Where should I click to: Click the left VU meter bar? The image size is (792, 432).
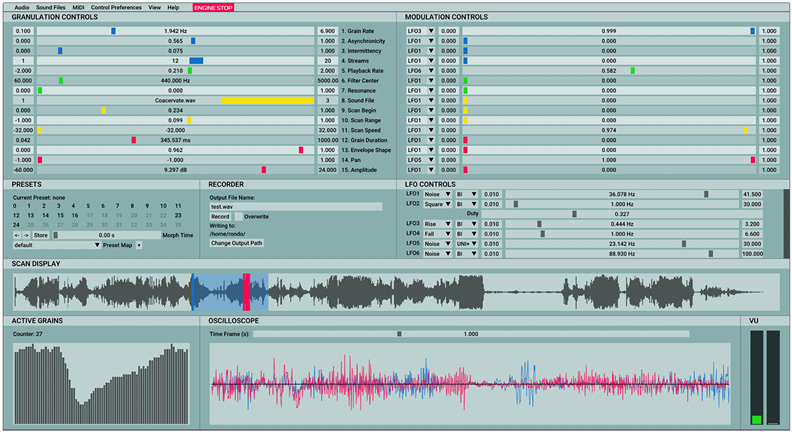click(x=757, y=377)
